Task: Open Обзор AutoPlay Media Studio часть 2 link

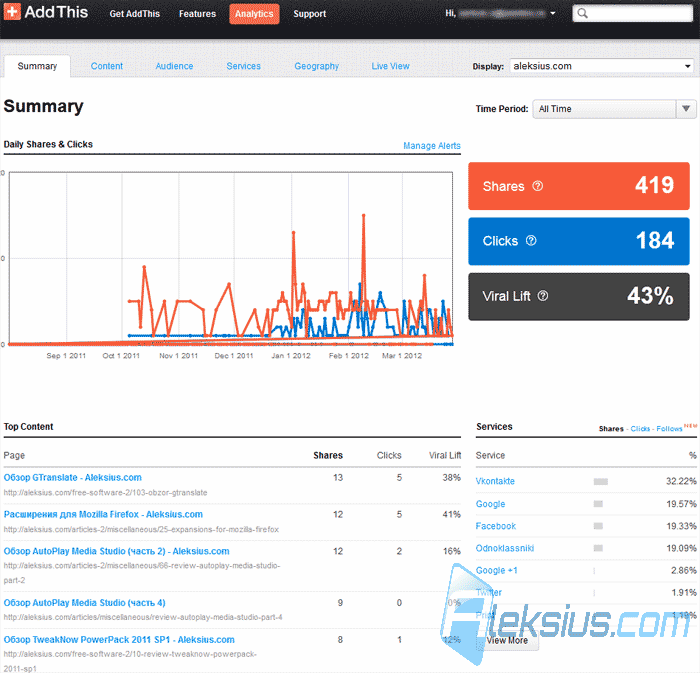Action: tap(117, 551)
